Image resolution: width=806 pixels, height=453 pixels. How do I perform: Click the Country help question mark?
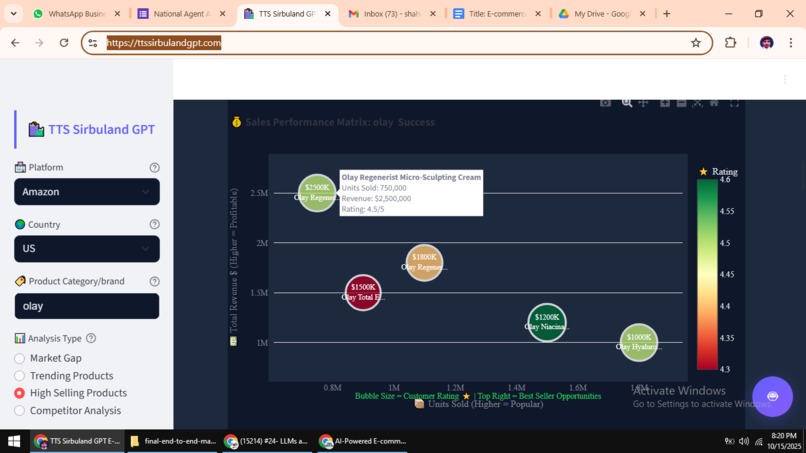point(154,224)
